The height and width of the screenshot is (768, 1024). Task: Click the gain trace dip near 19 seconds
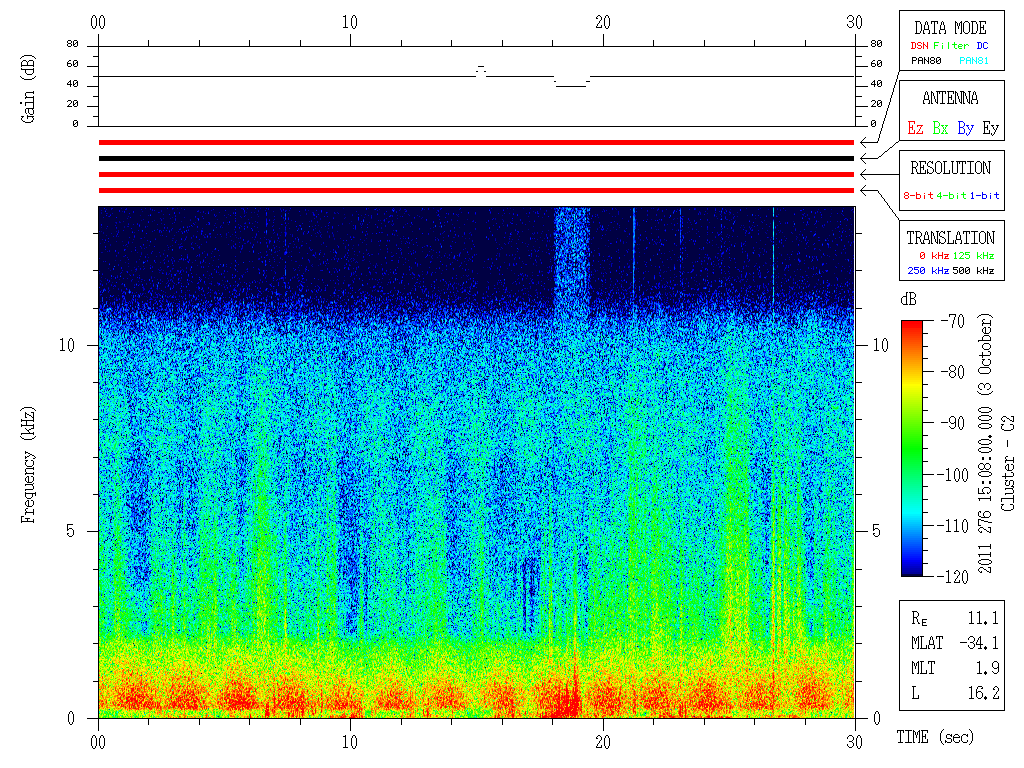point(571,86)
